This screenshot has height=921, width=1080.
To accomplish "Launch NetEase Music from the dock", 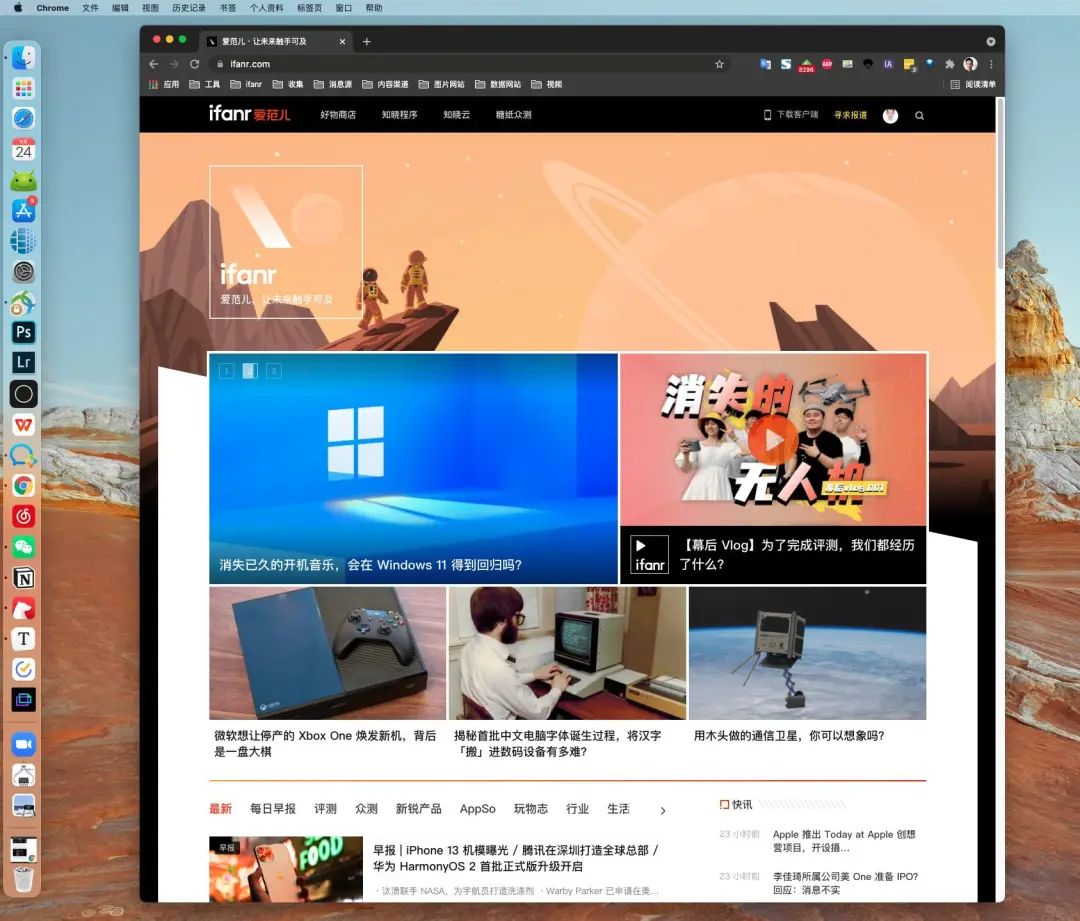I will pos(23,516).
